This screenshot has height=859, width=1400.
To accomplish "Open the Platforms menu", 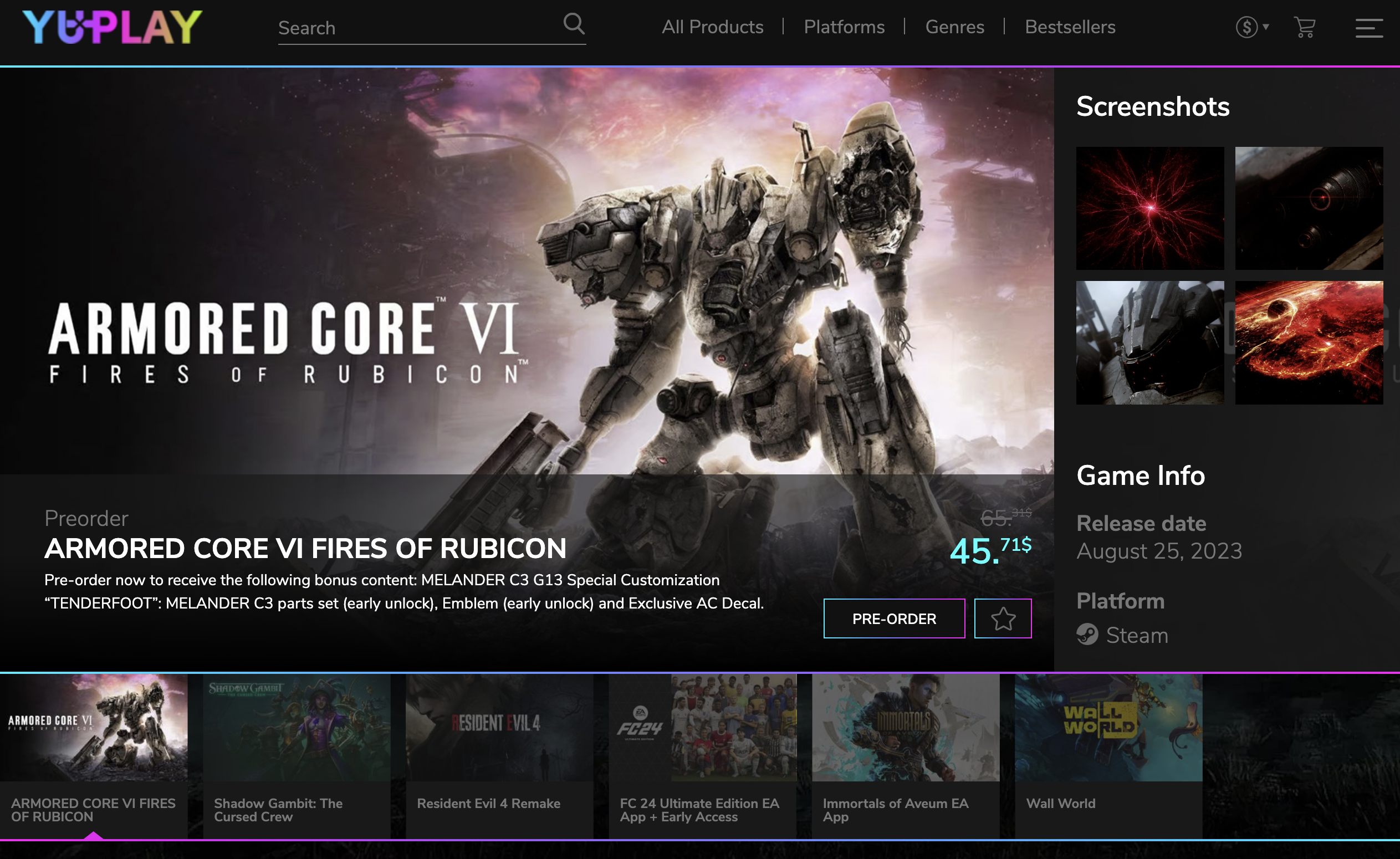I will (x=844, y=27).
